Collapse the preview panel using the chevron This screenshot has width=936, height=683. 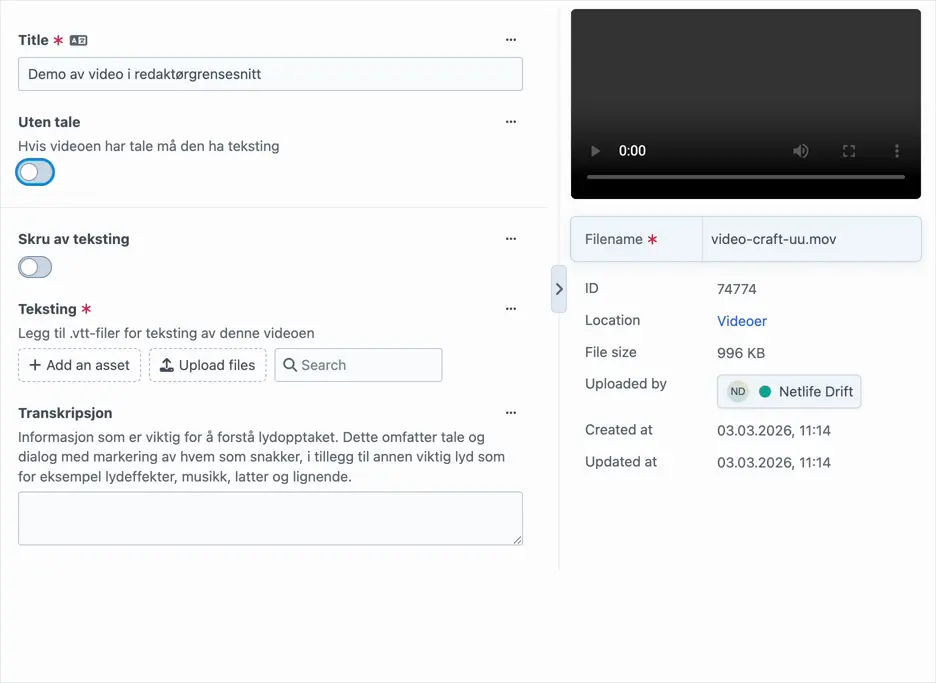click(559, 289)
